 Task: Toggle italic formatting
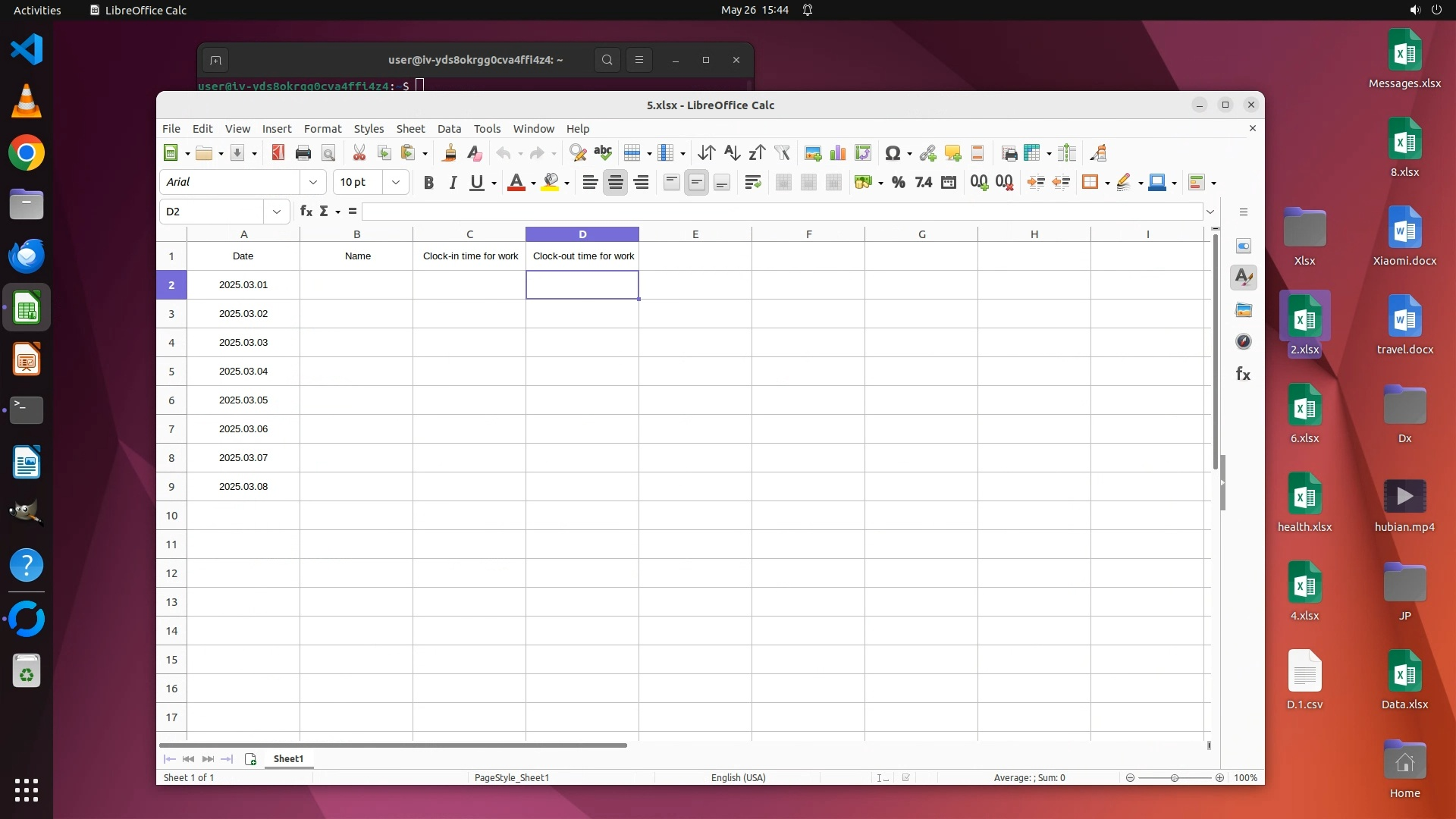453,182
